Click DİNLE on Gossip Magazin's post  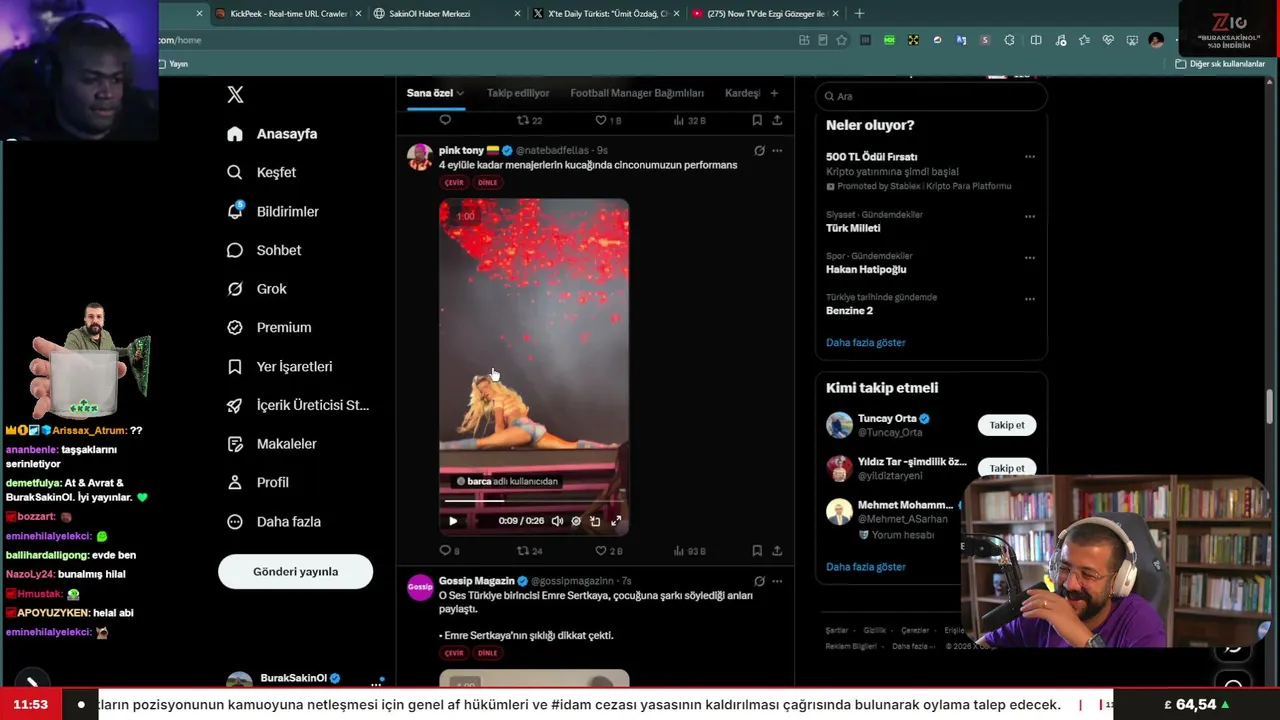487,653
